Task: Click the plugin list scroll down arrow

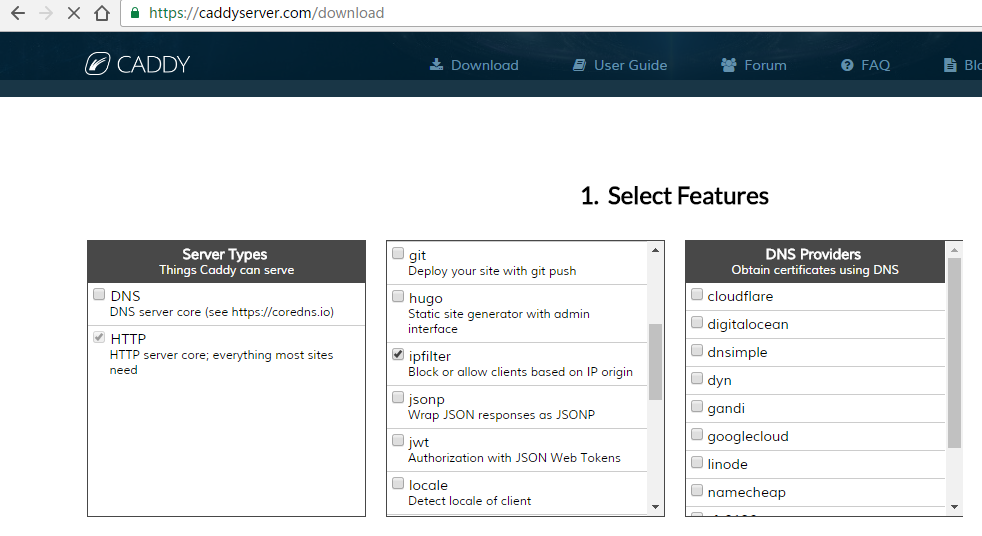Action: (x=655, y=507)
